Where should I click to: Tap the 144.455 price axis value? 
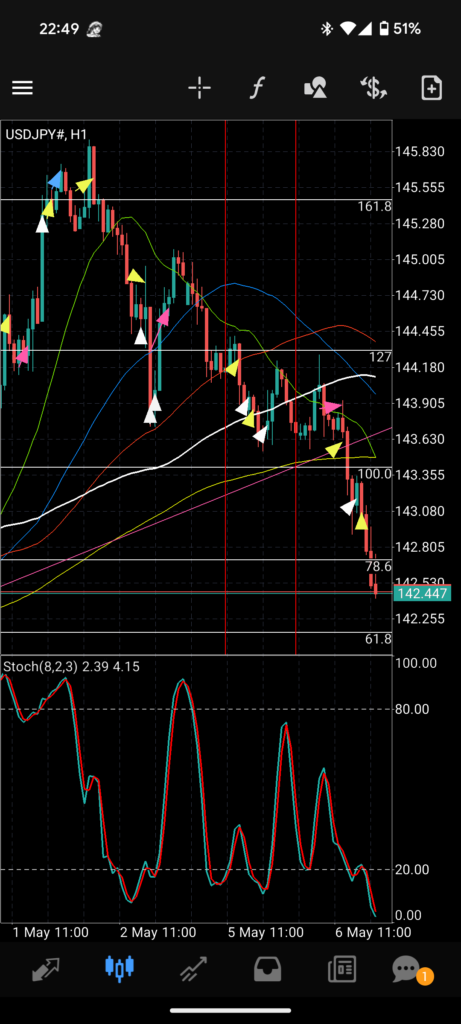click(x=420, y=331)
